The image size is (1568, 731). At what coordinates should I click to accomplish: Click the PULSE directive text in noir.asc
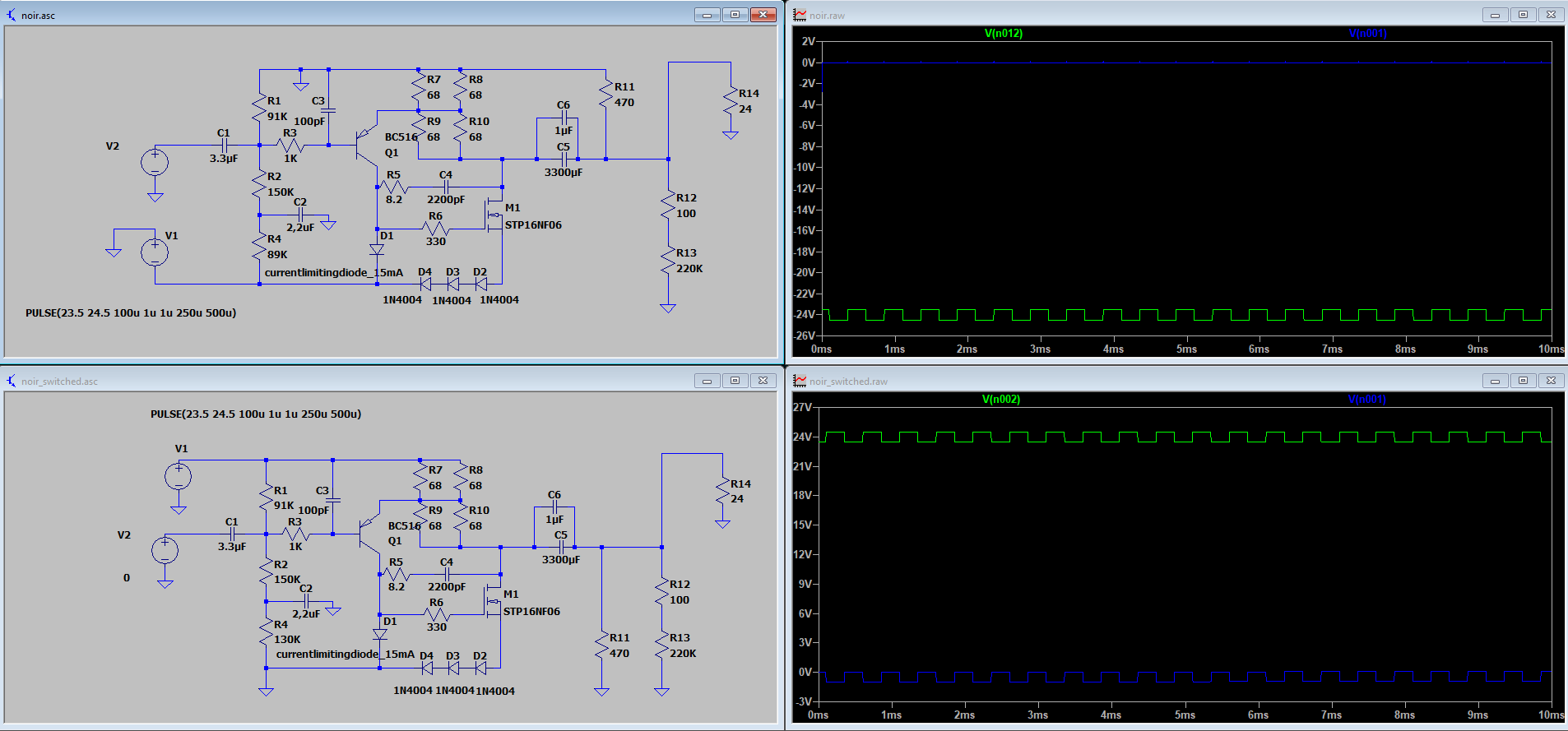tap(131, 313)
